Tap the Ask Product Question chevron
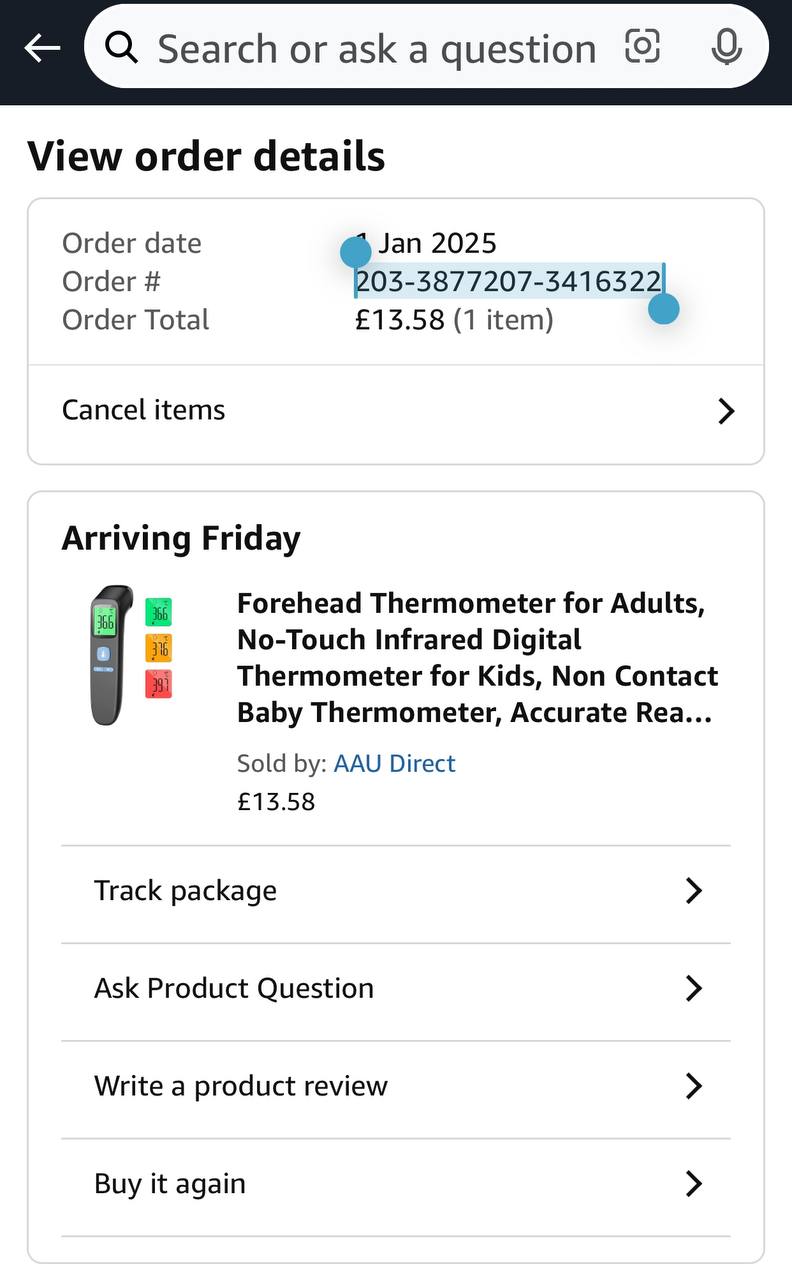The height and width of the screenshot is (1280, 792). tap(694, 988)
